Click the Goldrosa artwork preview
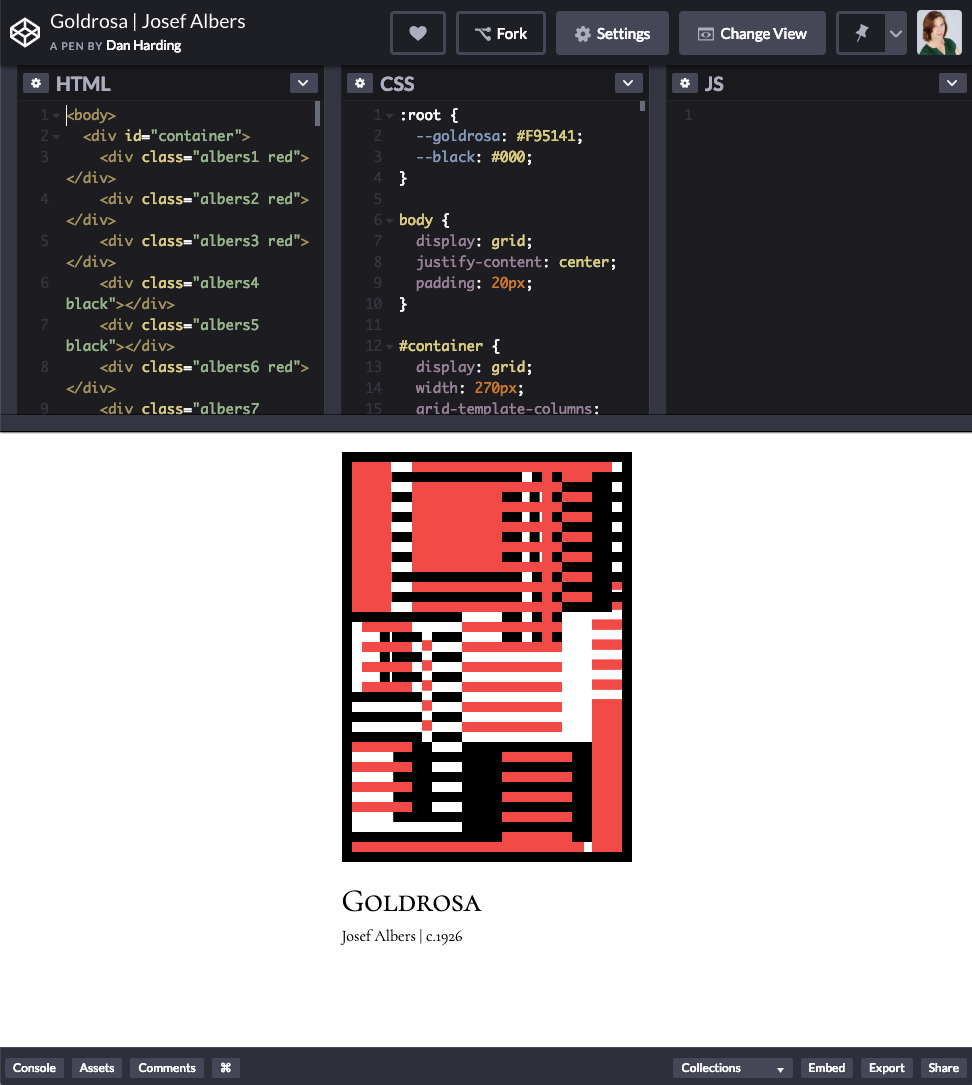Image resolution: width=972 pixels, height=1085 pixels. 486,657
